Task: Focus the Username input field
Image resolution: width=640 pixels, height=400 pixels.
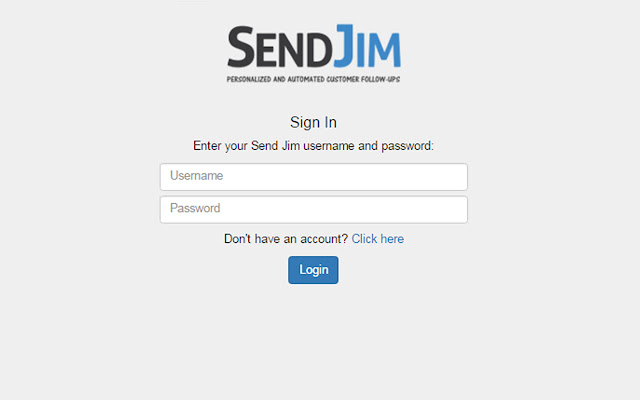Action: 313,177
